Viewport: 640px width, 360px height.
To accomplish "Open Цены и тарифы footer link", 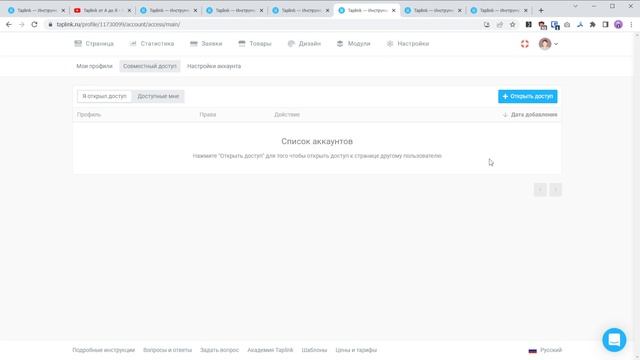I will 356,350.
